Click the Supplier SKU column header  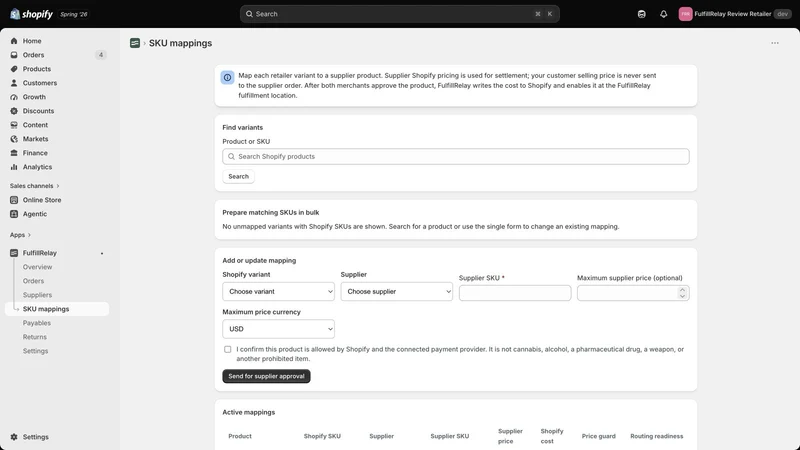pos(449,436)
